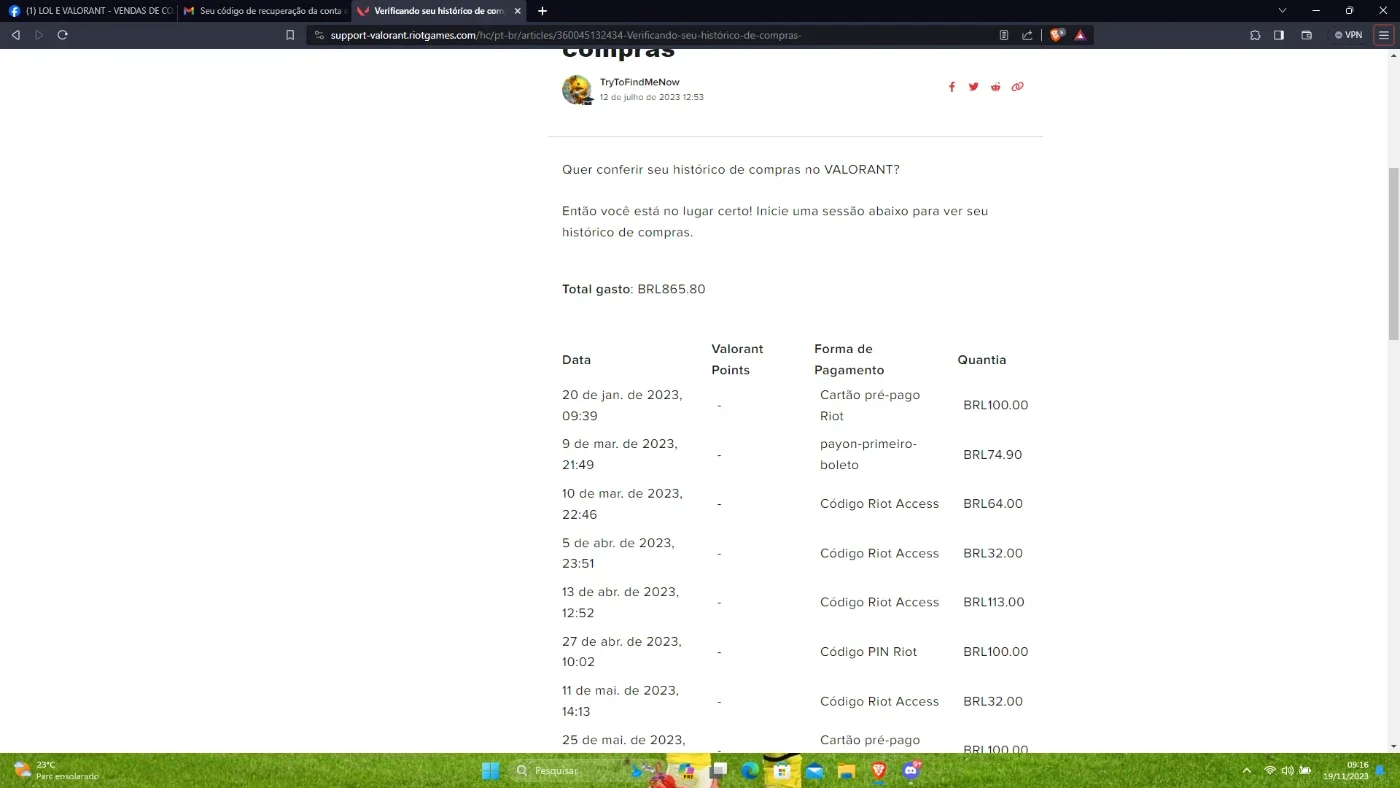The height and width of the screenshot is (788, 1400).
Task: Open TryToFindMeNow author profile
Action: click(640, 82)
